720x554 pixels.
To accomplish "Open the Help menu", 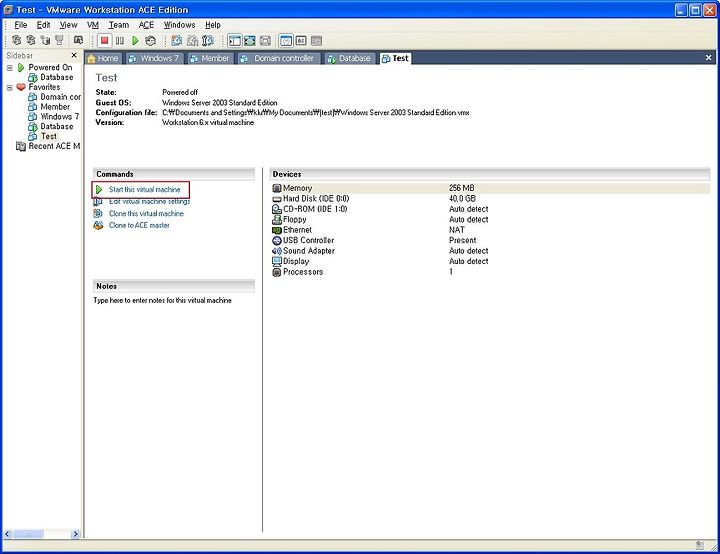I will tap(213, 25).
